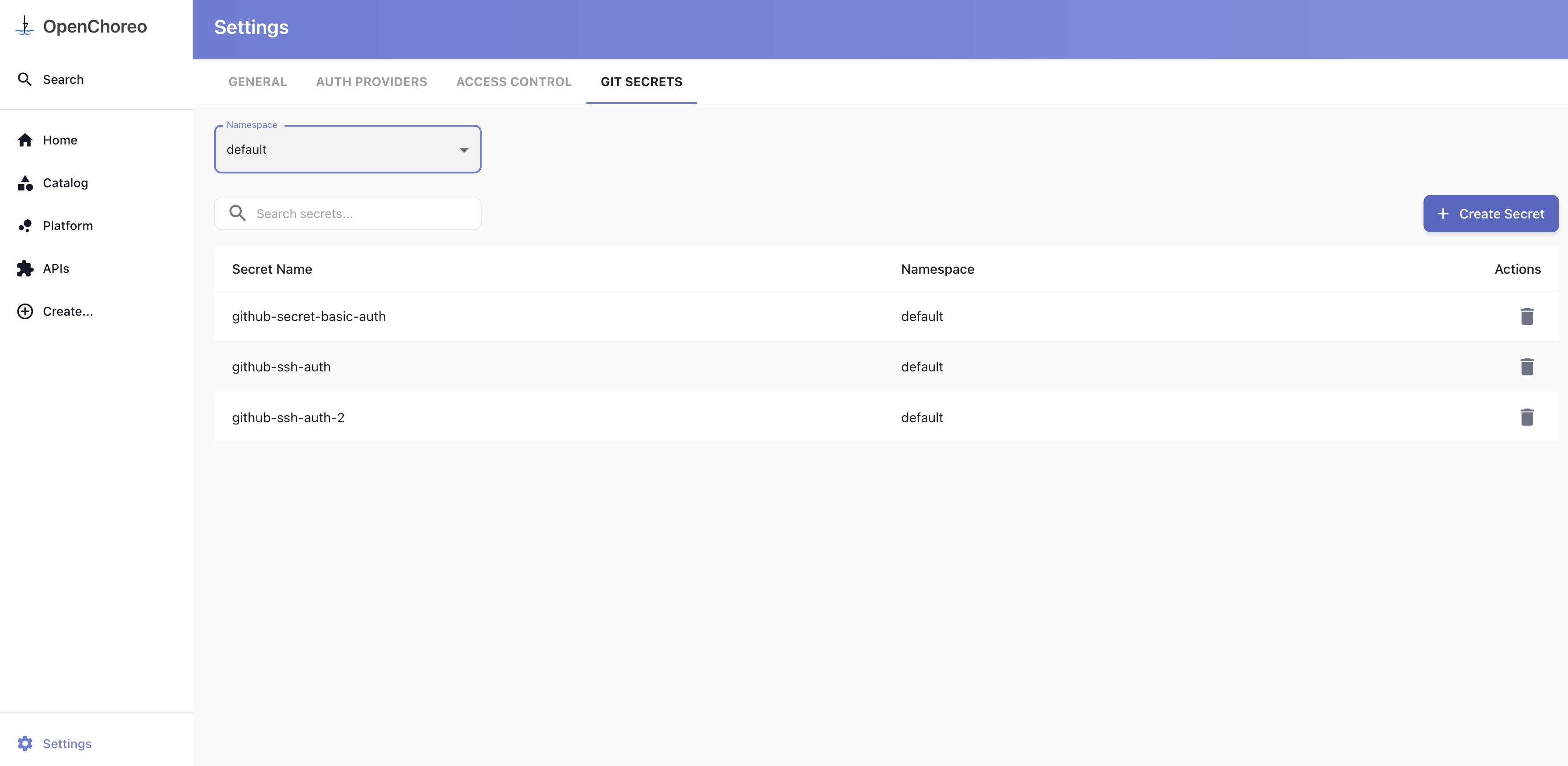Click the Git Secrets tab
This screenshot has height=766, width=1568.
(641, 82)
